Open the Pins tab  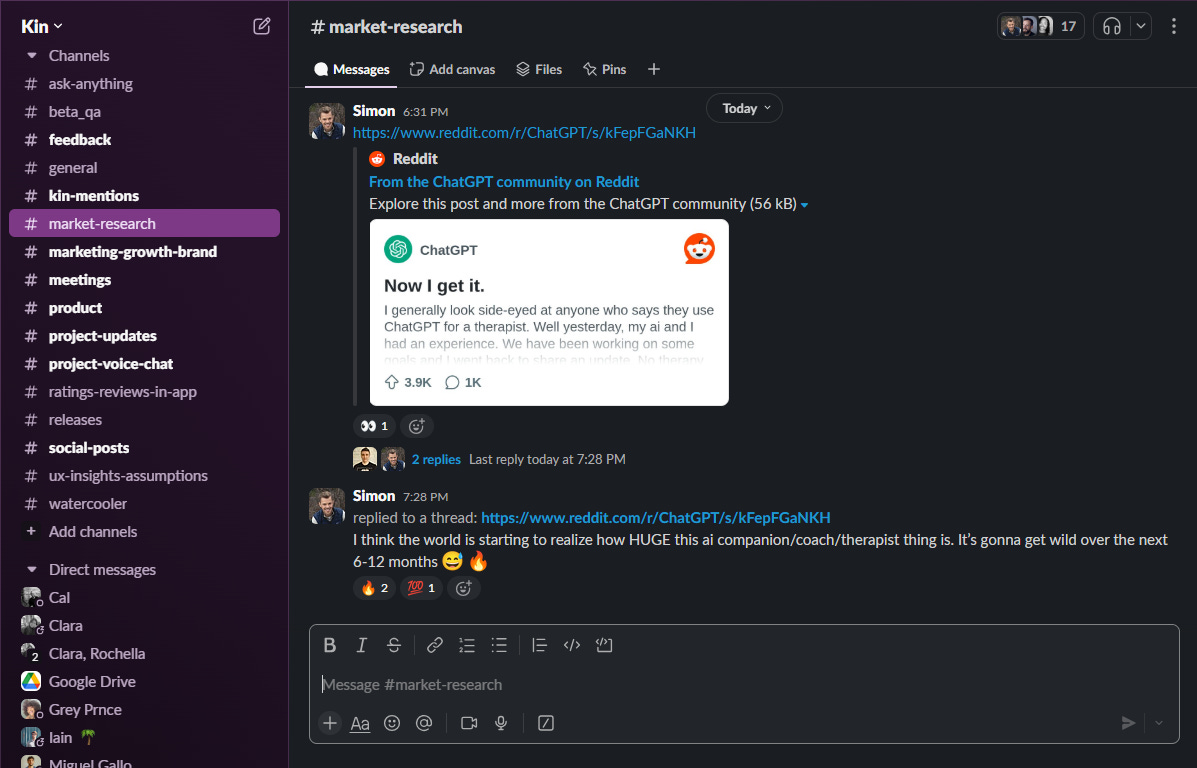[x=605, y=69]
